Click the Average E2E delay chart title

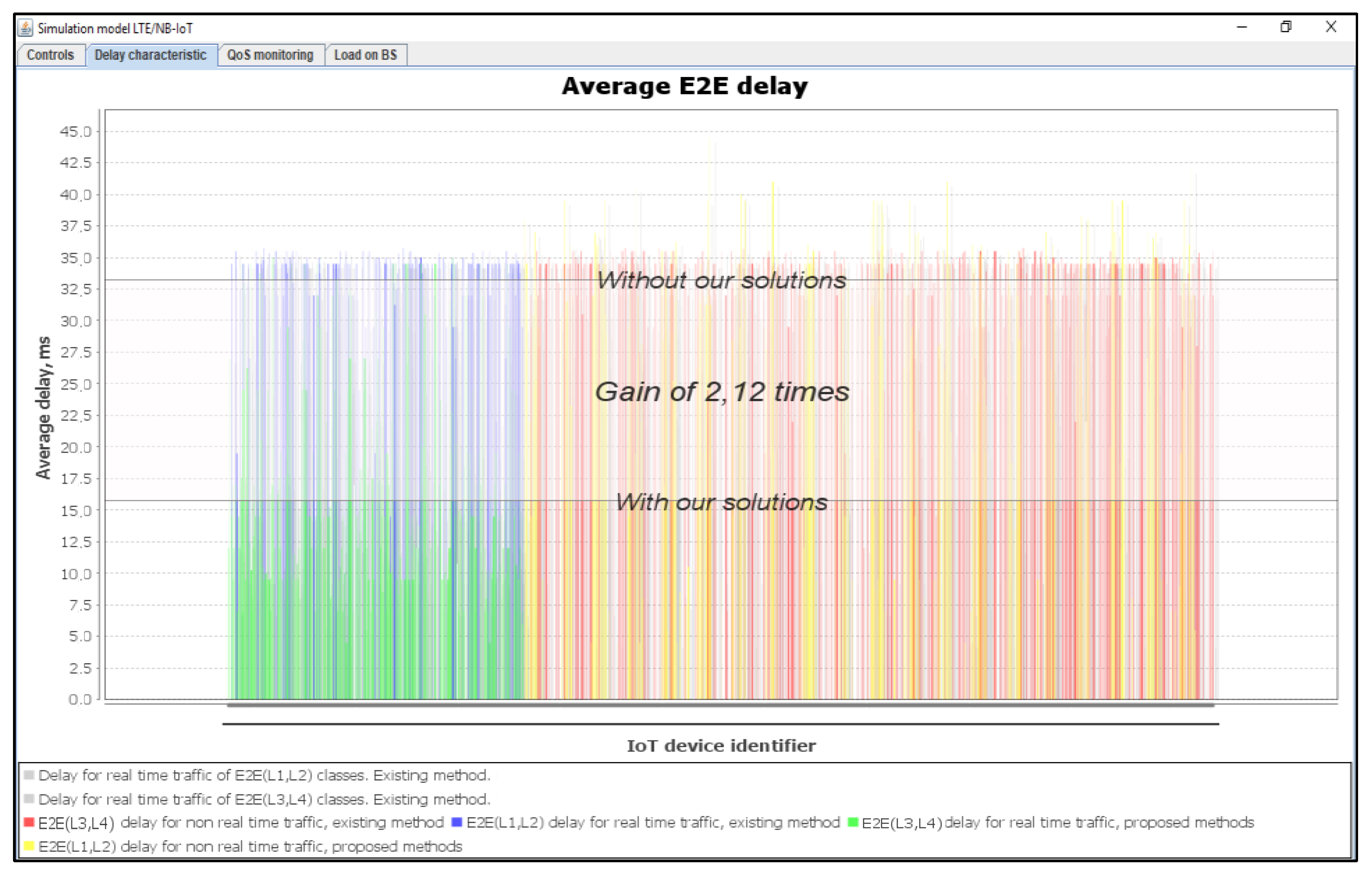pos(685,86)
